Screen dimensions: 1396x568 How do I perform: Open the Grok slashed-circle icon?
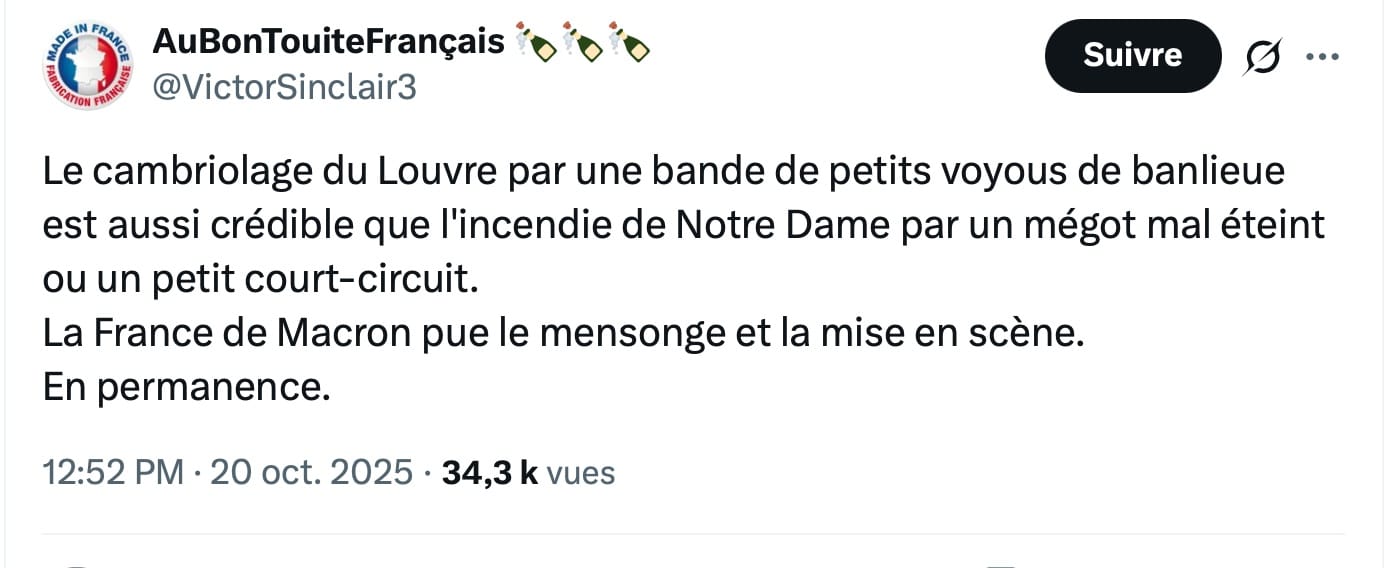coord(1260,57)
